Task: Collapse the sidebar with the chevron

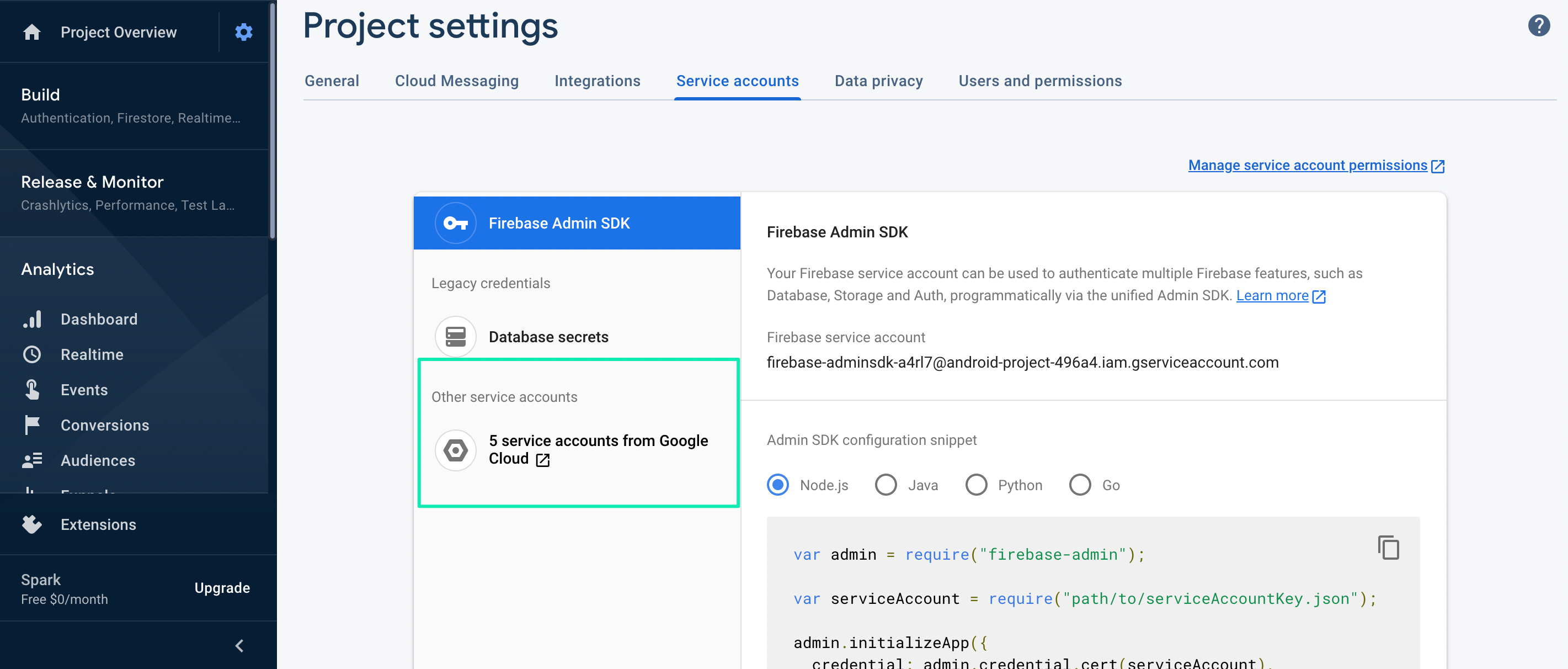Action: pyautogui.click(x=239, y=645)
